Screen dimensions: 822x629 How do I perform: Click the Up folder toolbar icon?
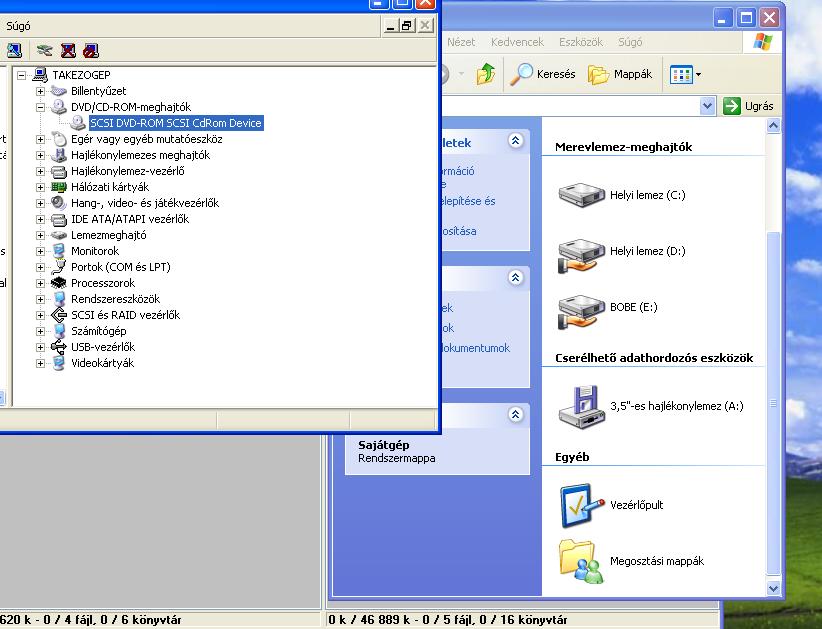point(486,74)
